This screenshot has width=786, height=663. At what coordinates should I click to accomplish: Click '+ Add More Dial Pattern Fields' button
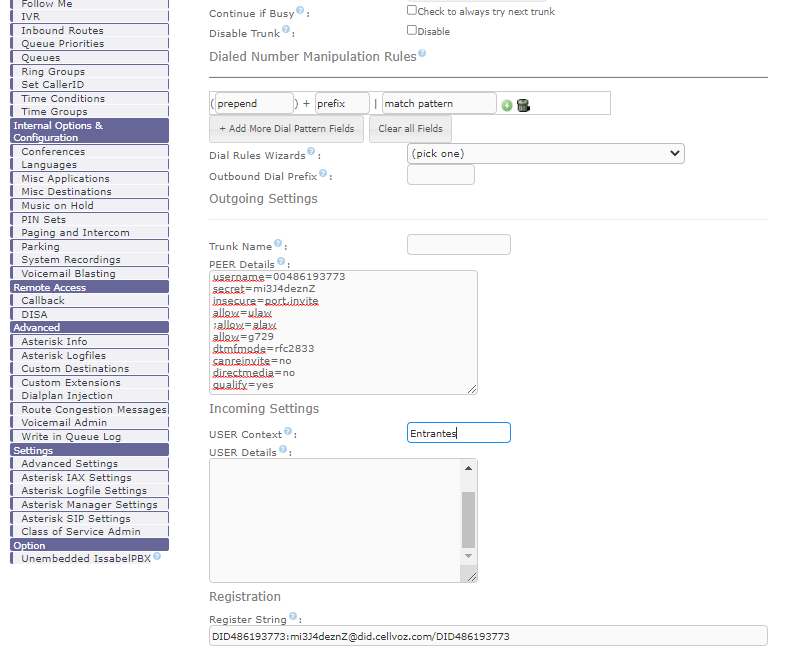[286, 129]
